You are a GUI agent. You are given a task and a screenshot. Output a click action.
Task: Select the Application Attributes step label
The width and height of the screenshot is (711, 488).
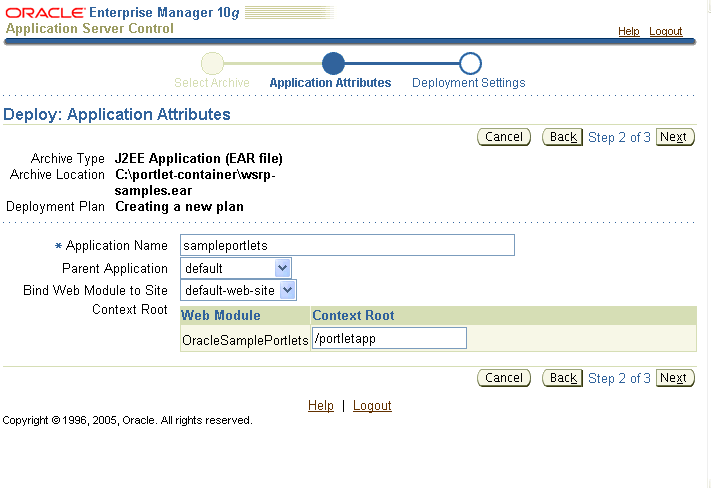click(330, 83)
